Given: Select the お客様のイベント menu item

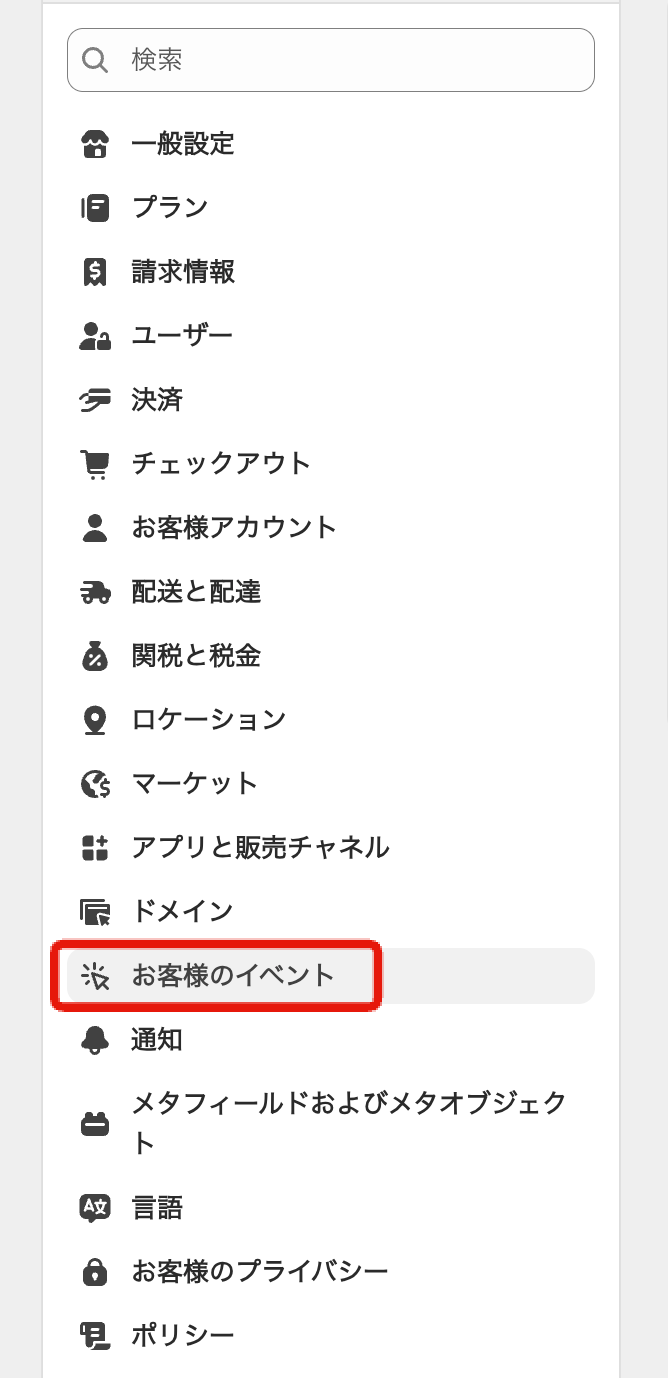Looking at the screenshot, I should click(233, 976).
